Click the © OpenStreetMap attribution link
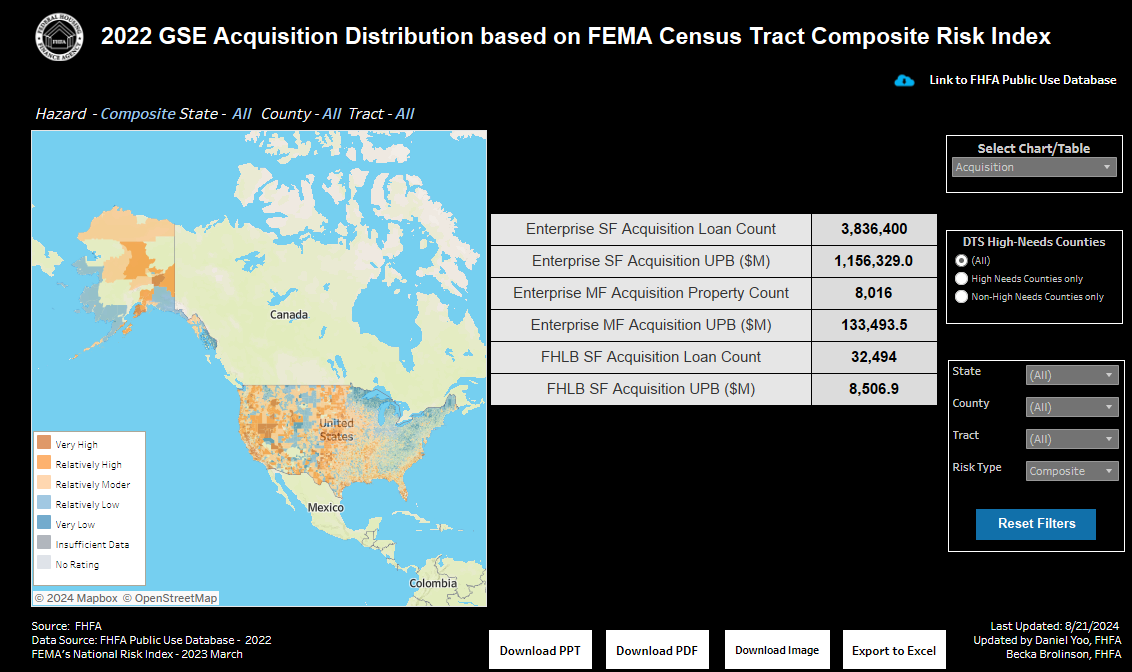The height and width of the screenshot is (672, 1132). click(x=170, y=598)
